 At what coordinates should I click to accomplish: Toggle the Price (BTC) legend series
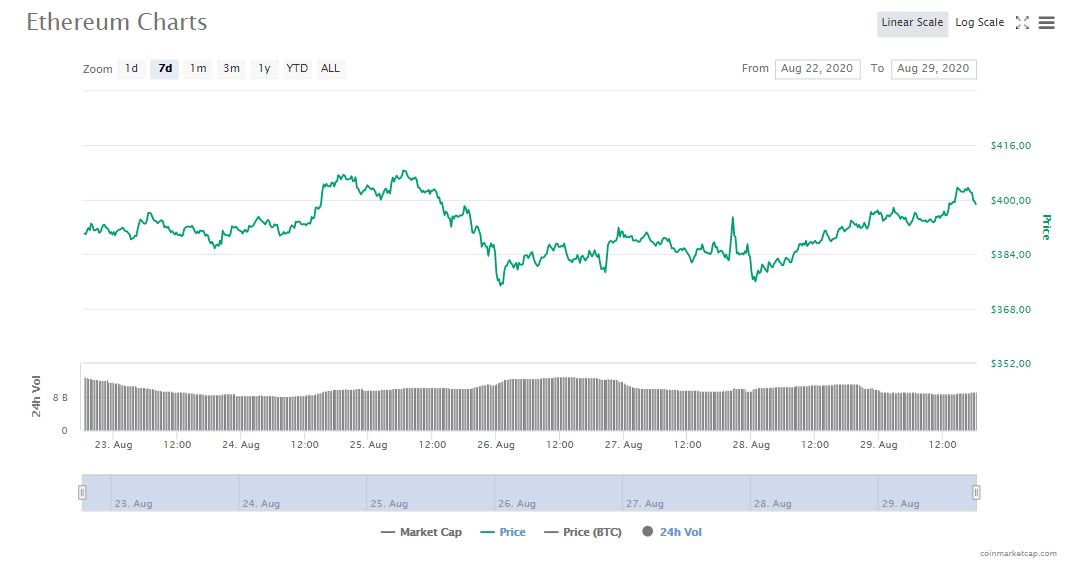coord(582,532)
